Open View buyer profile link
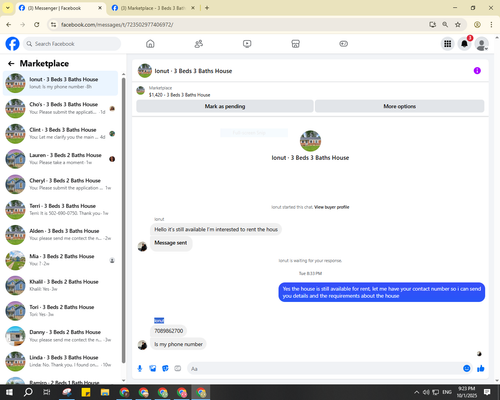Viewport: 500px width, 400px height. (332, 207)
